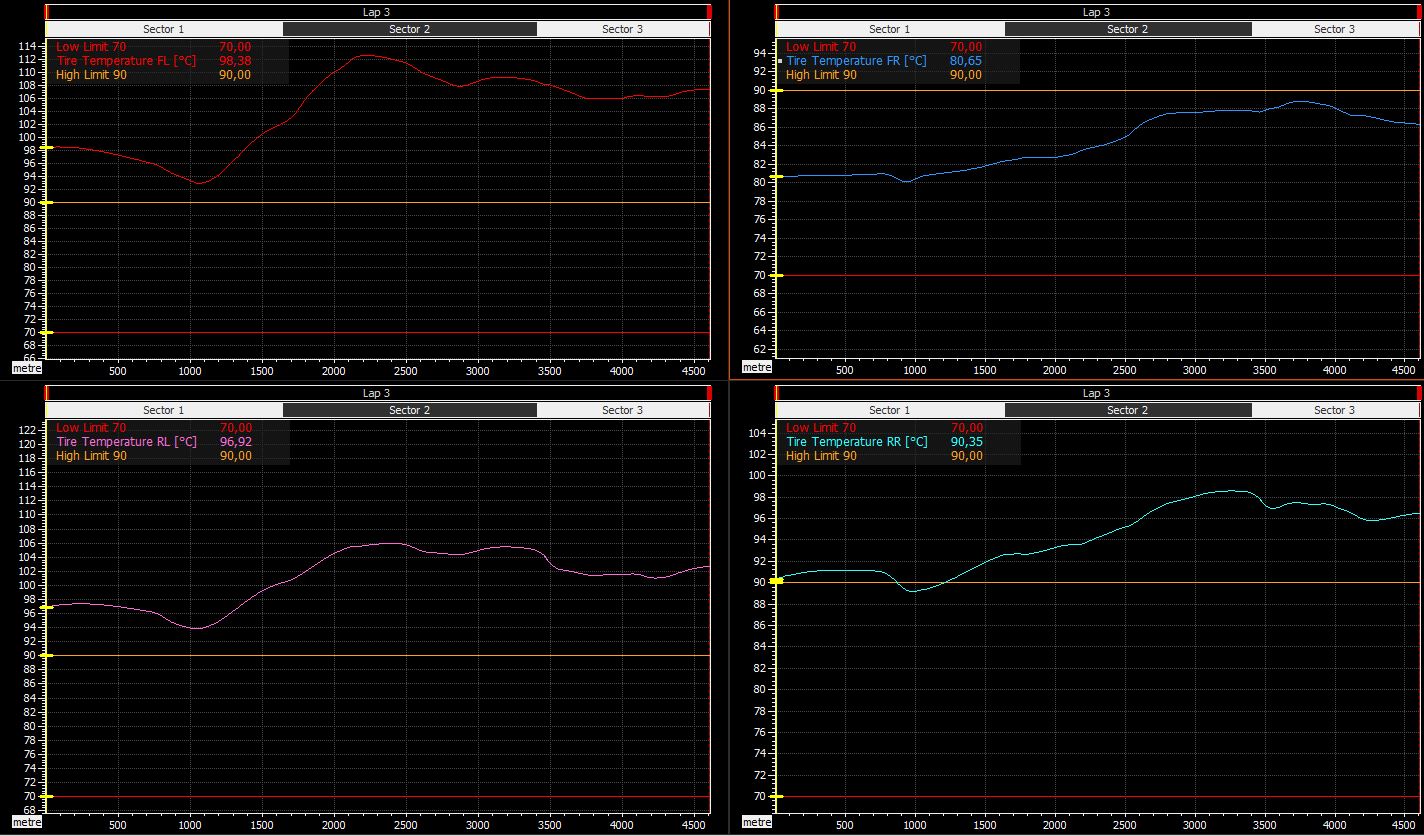Click the Lap 3 bar above RR graph
The height and width of the screenshot is (836, 1424).
coord(1097,393)
